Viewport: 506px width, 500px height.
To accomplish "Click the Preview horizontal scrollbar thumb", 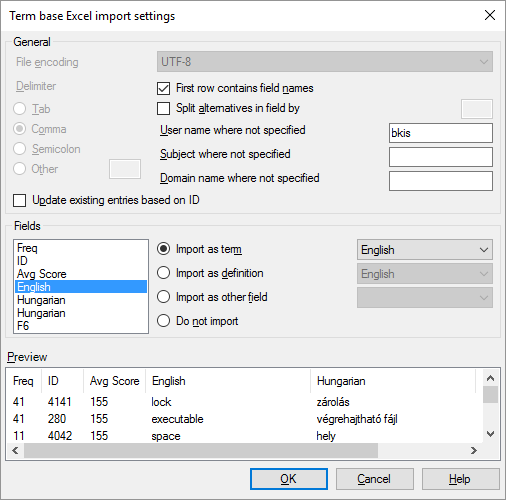I will [x=201, y=451].
